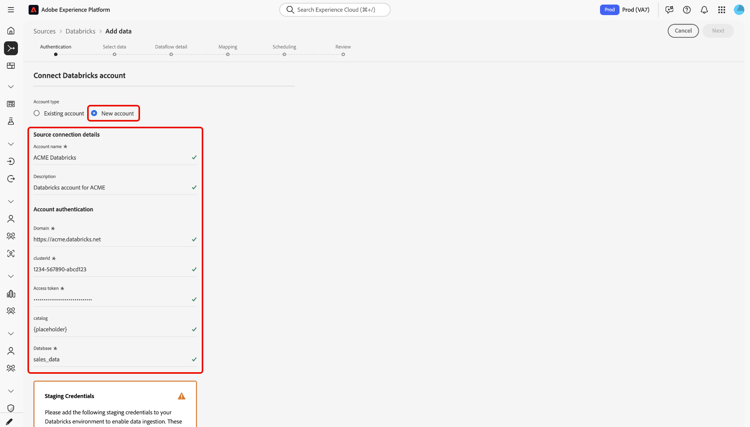Open the help question-mark icon
This screenshot has width=750, height=427.
pos(686,10)
